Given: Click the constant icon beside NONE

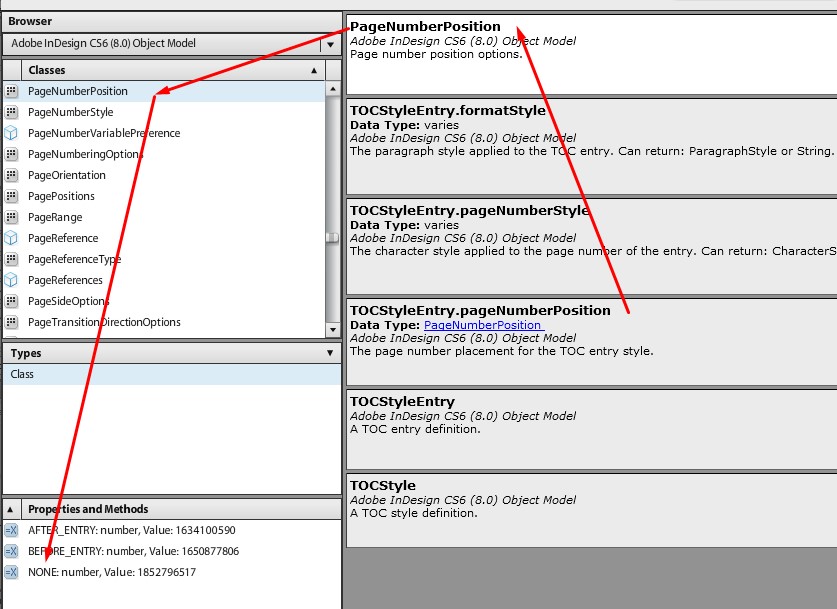Looking at the screenshot, I should pos(11,572).
